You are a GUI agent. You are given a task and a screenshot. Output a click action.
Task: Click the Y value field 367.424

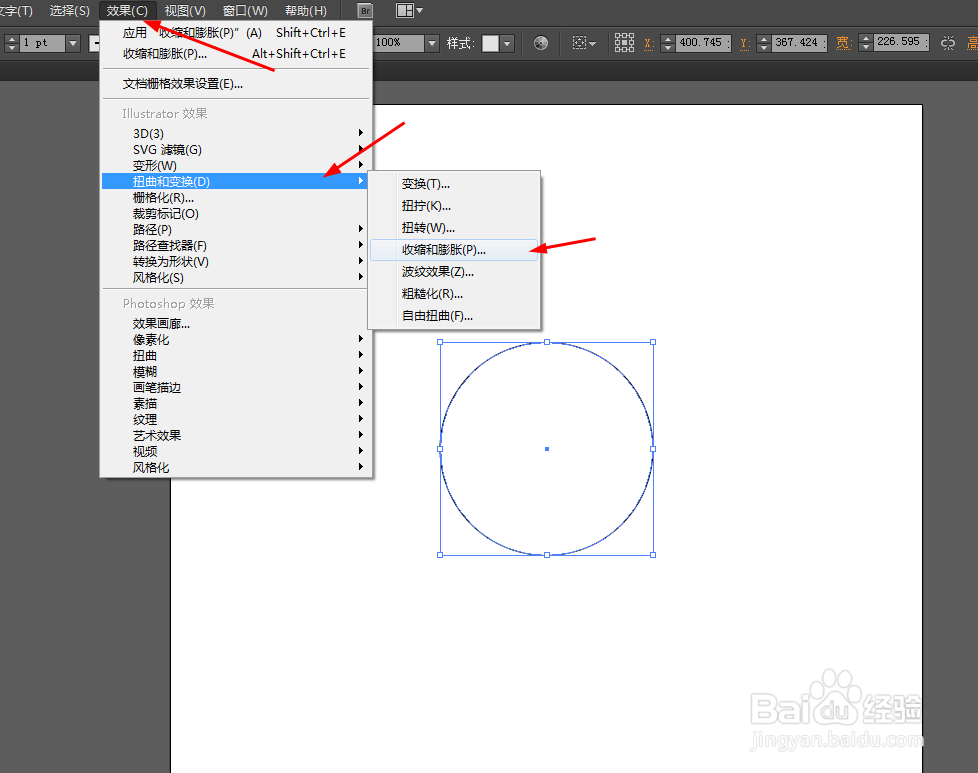tap(799, 42)
